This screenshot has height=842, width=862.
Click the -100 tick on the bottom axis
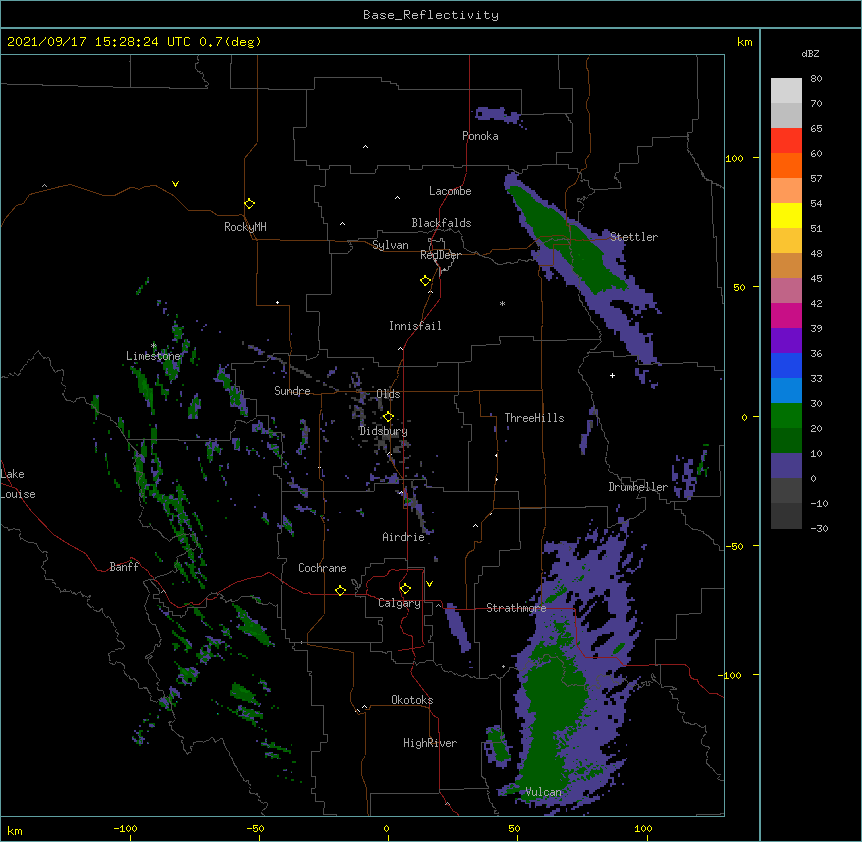click(125, 828)
